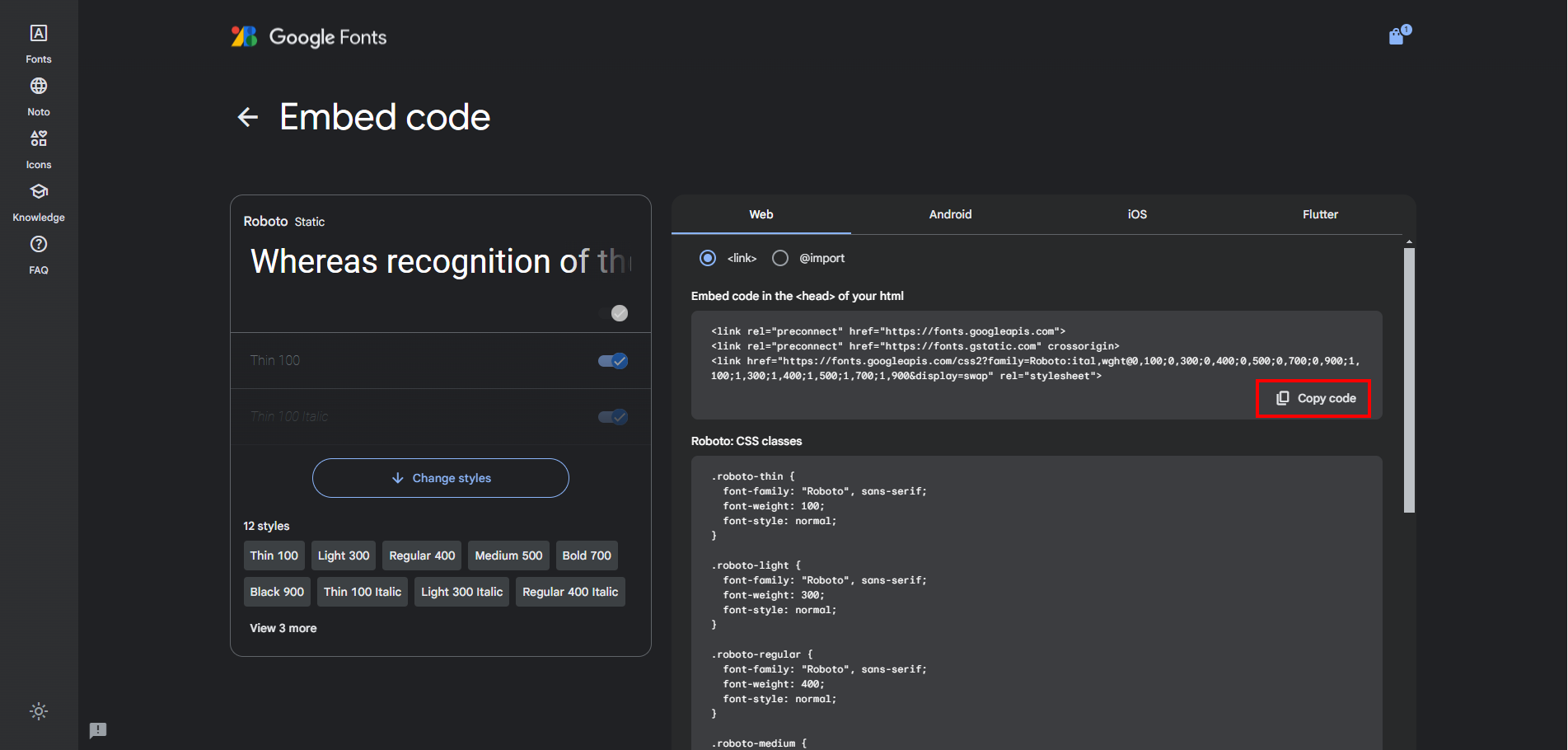
Task: Expand list with View 3 more
Action: coord(283,628)
